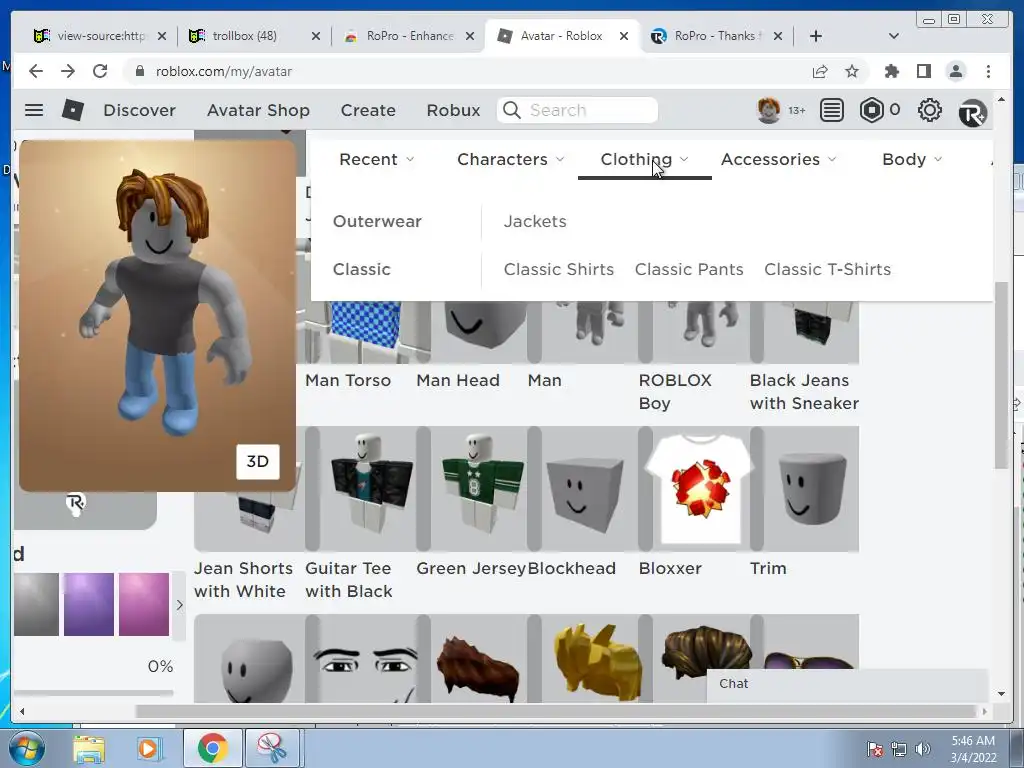Viewport: 1024px width, 768px height.
Task: Open the Discover page link
Action: [140, 110]
